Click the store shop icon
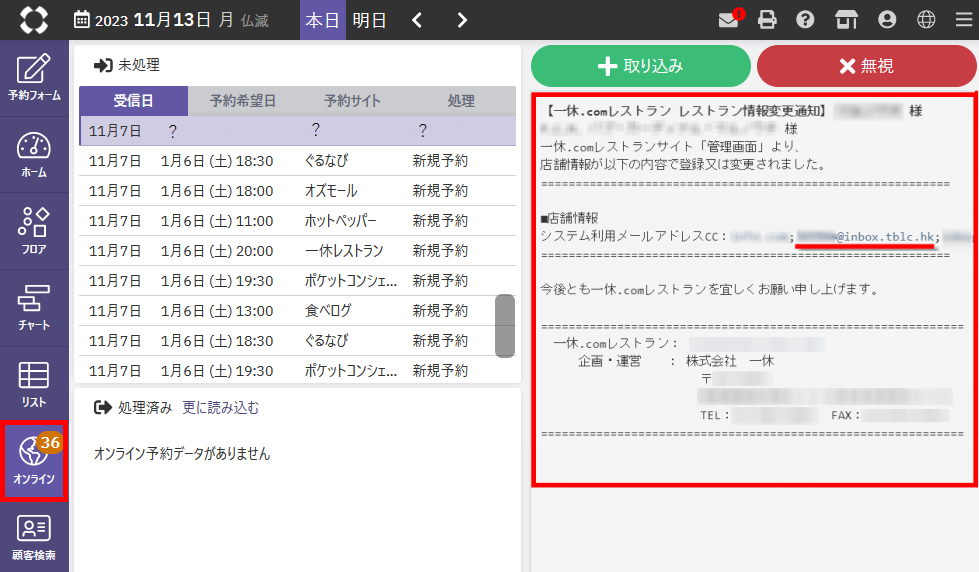979x572 pixels. pyautogui.click(x=846, y=20)
